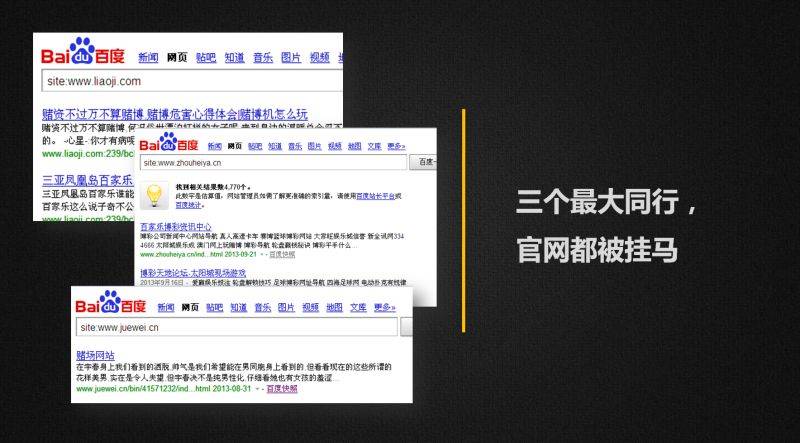The image size is (800, 443).
Task: Open 图片 tab in the zhouheiya.cn window
Action: tap(315, 146)
